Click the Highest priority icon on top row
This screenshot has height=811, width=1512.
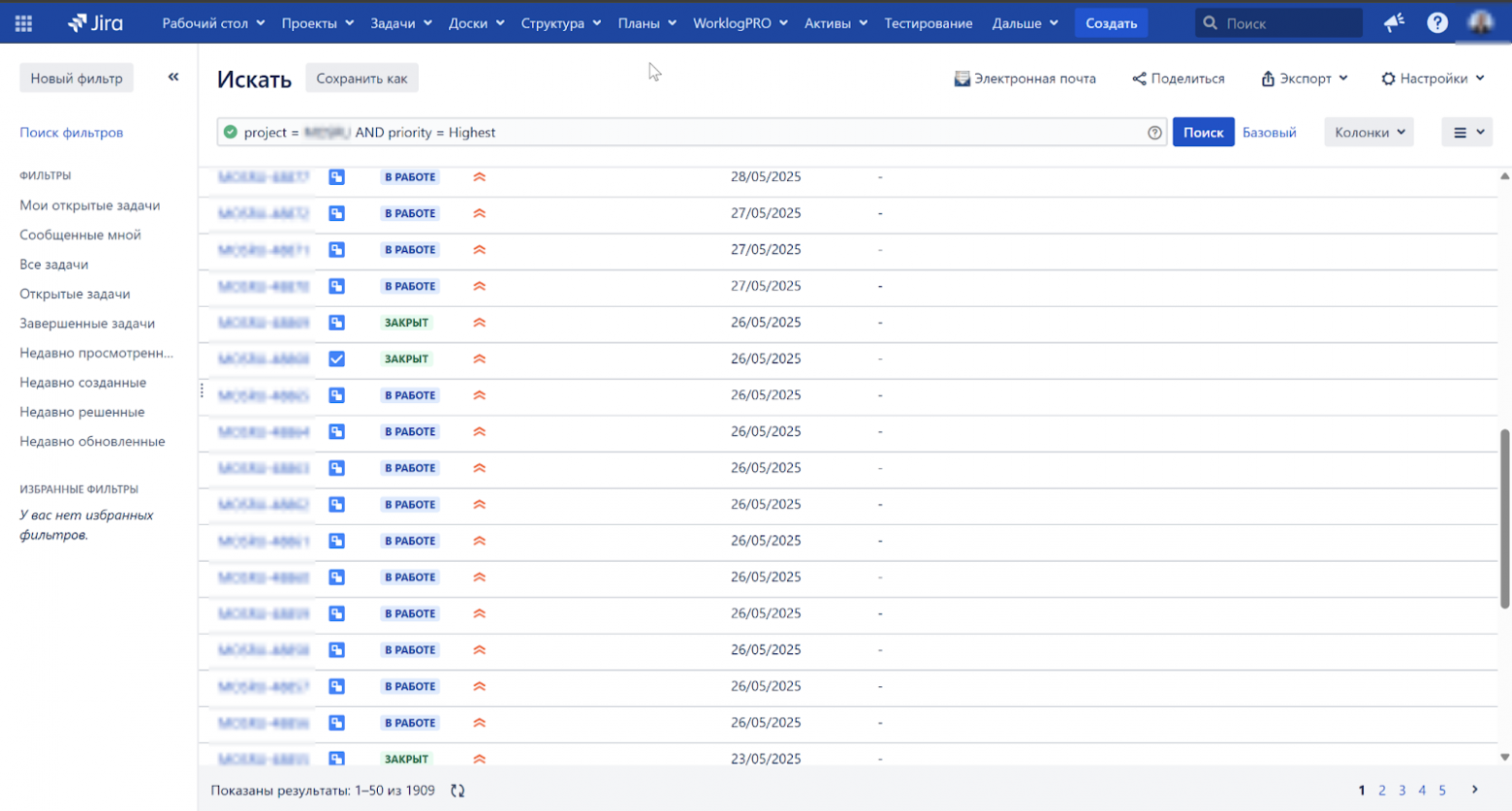(x=479, y=176)
